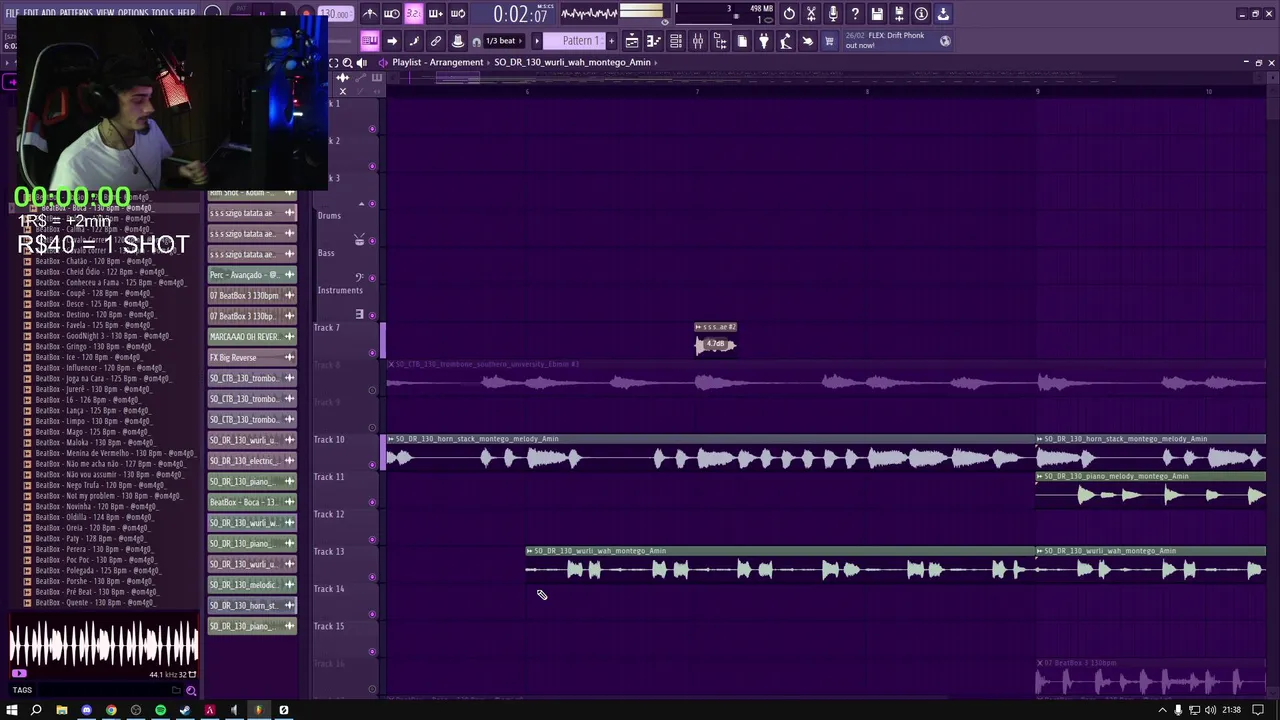Open the TOOLS menu
1280x720 pixels.
[162, 14]
